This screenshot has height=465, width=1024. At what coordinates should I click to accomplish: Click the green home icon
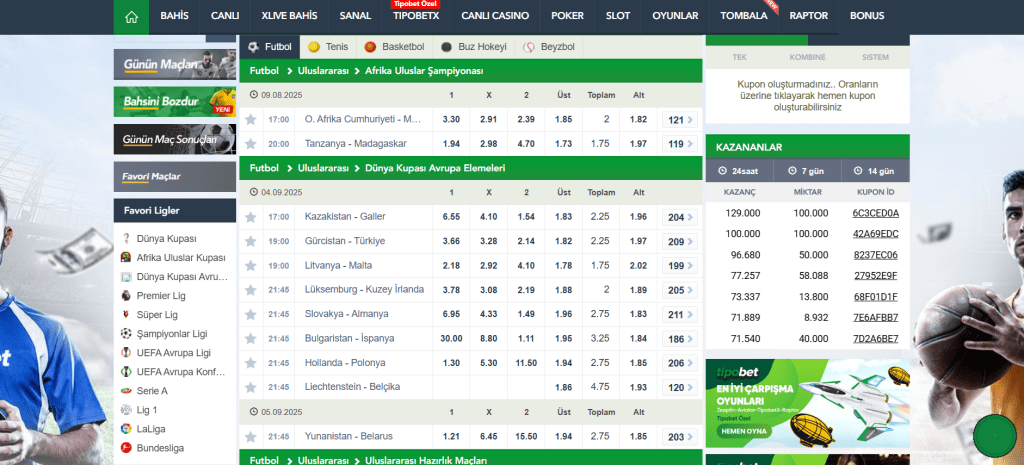point(130,16)
